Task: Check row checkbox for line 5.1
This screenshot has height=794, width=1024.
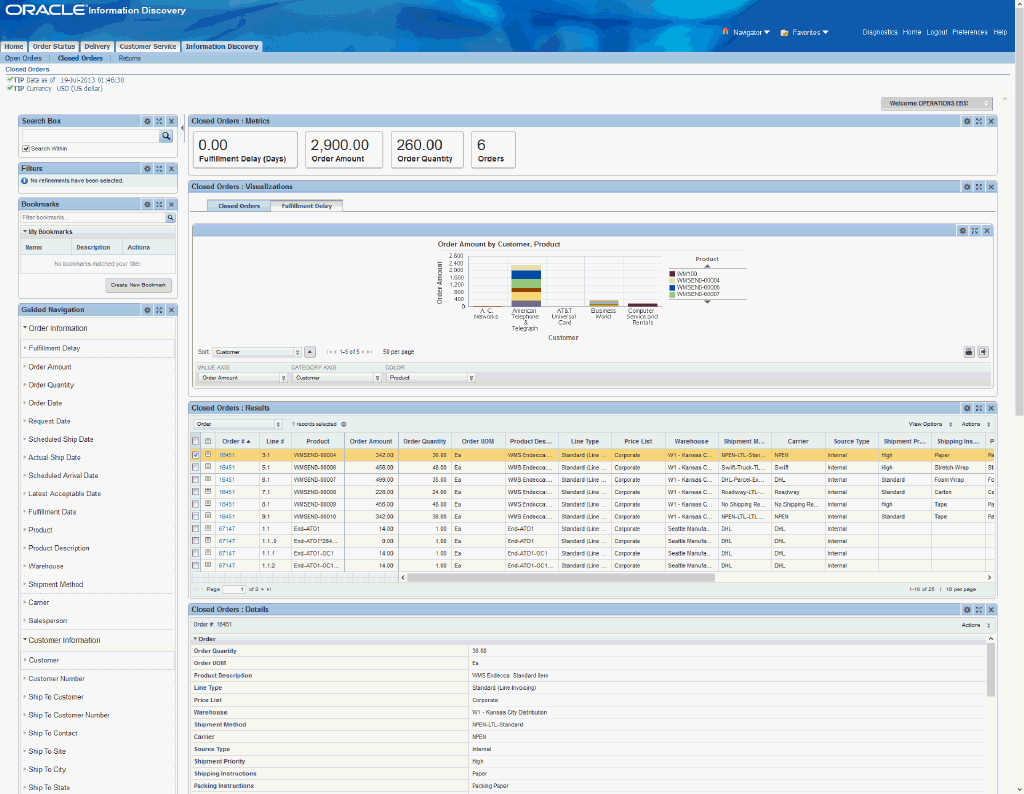Action: point(195,467)
